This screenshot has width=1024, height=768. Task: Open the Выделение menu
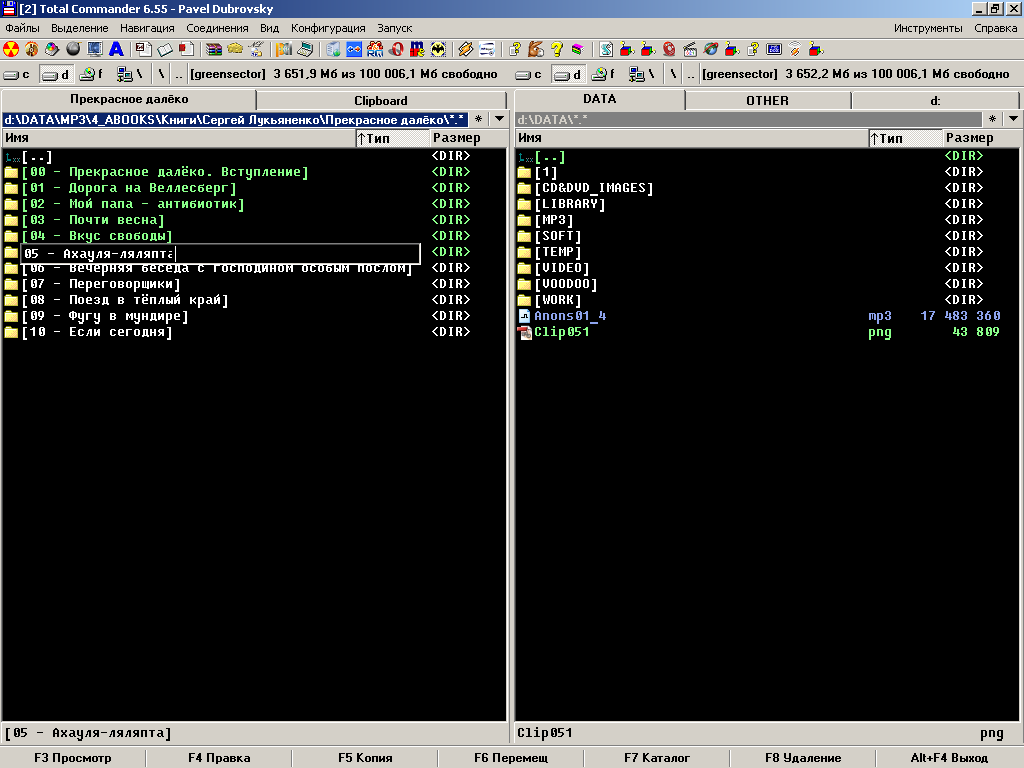click(80, 28)
